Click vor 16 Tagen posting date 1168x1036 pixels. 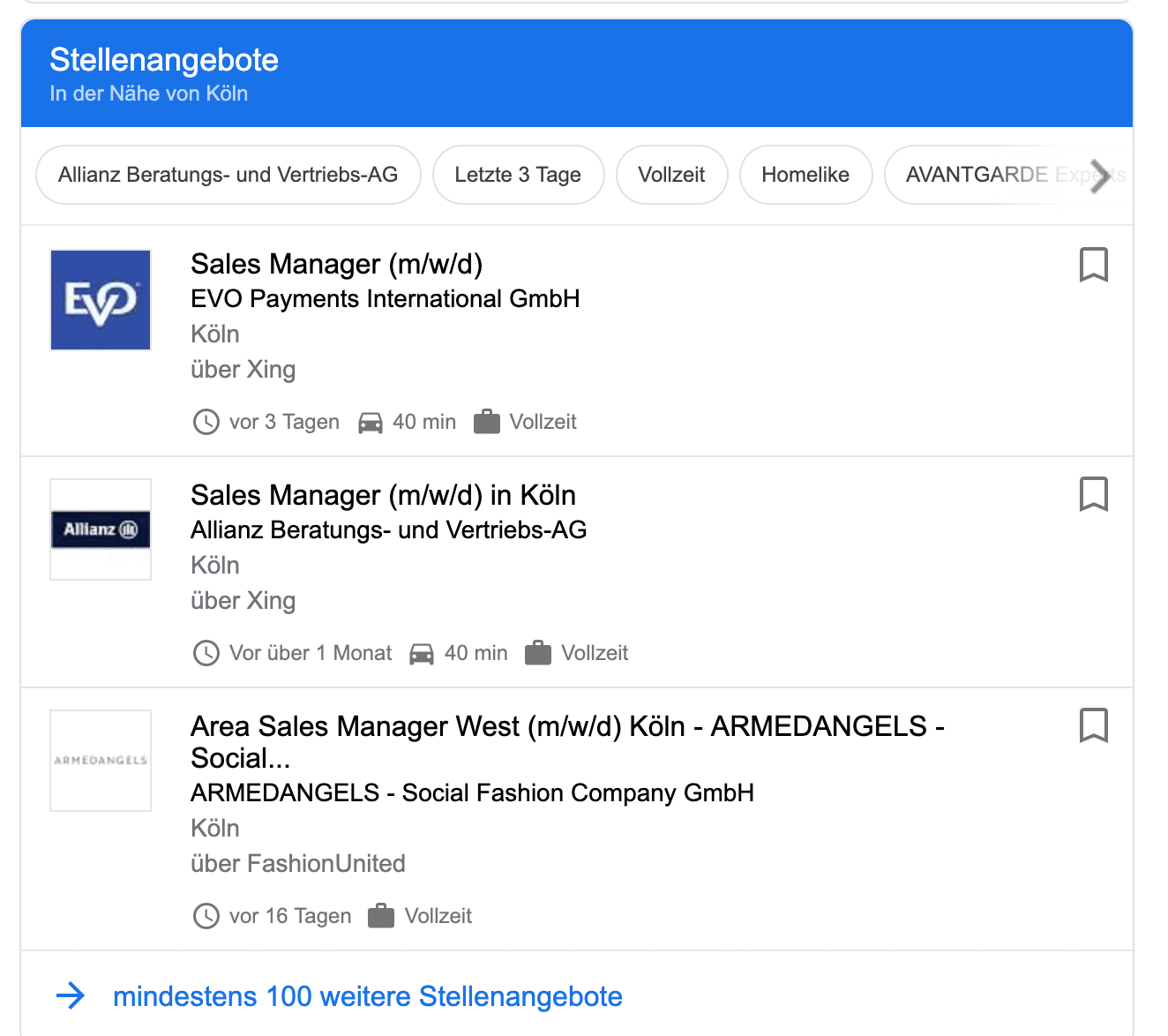coord(290,916)
